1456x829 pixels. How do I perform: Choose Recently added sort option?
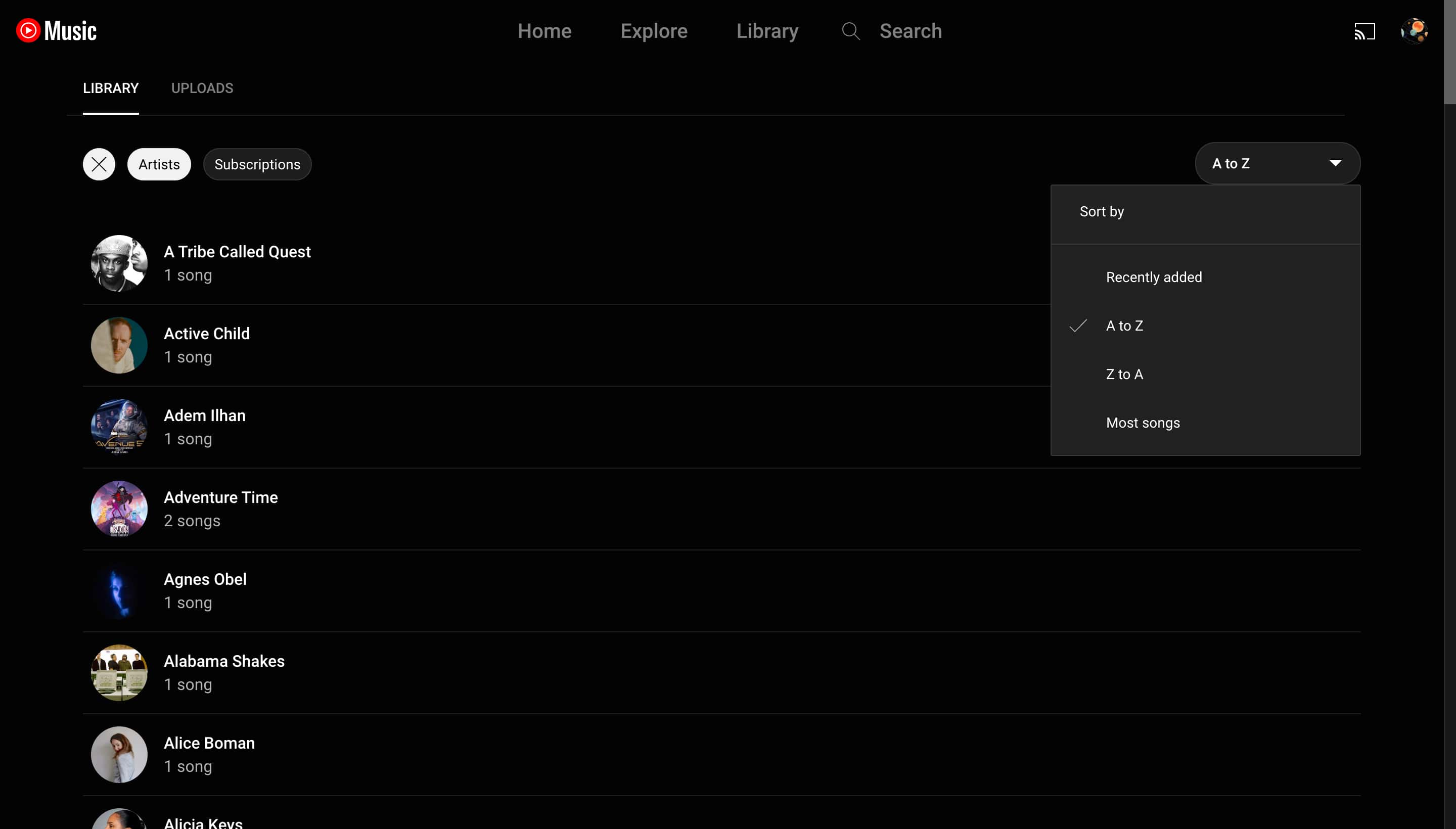(x=1153, y=278)
